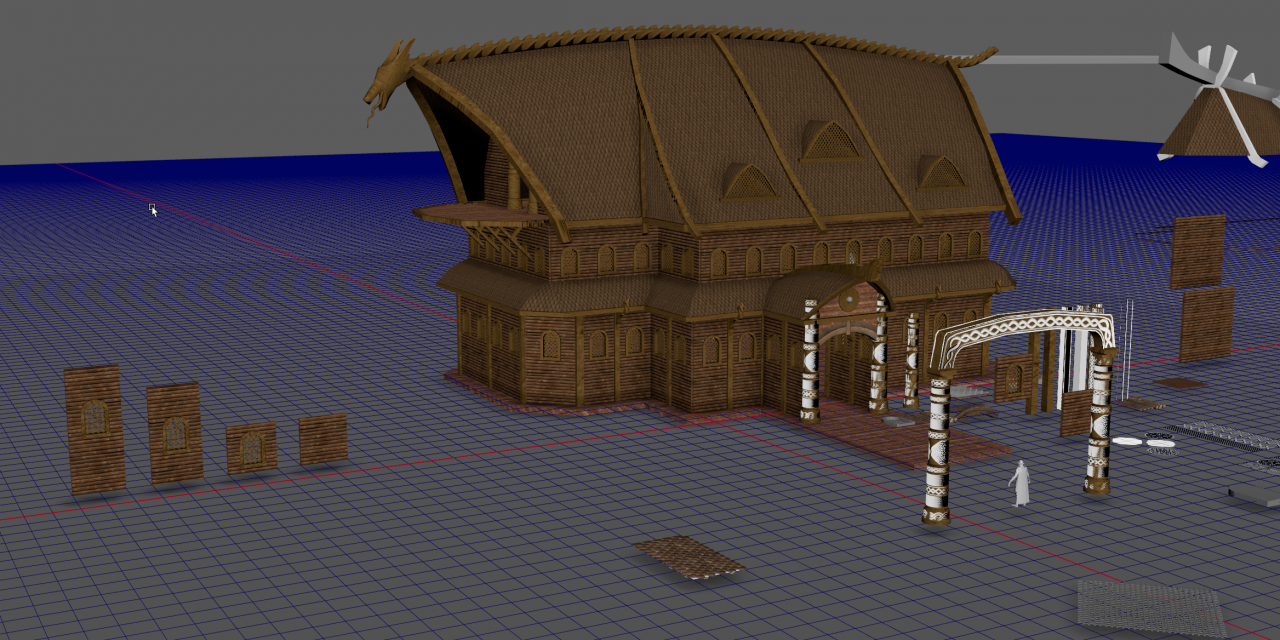This screenshot has width=1280, height=640.
Task: Select the flat roof tile patch on ground
Action: (690, 557)
